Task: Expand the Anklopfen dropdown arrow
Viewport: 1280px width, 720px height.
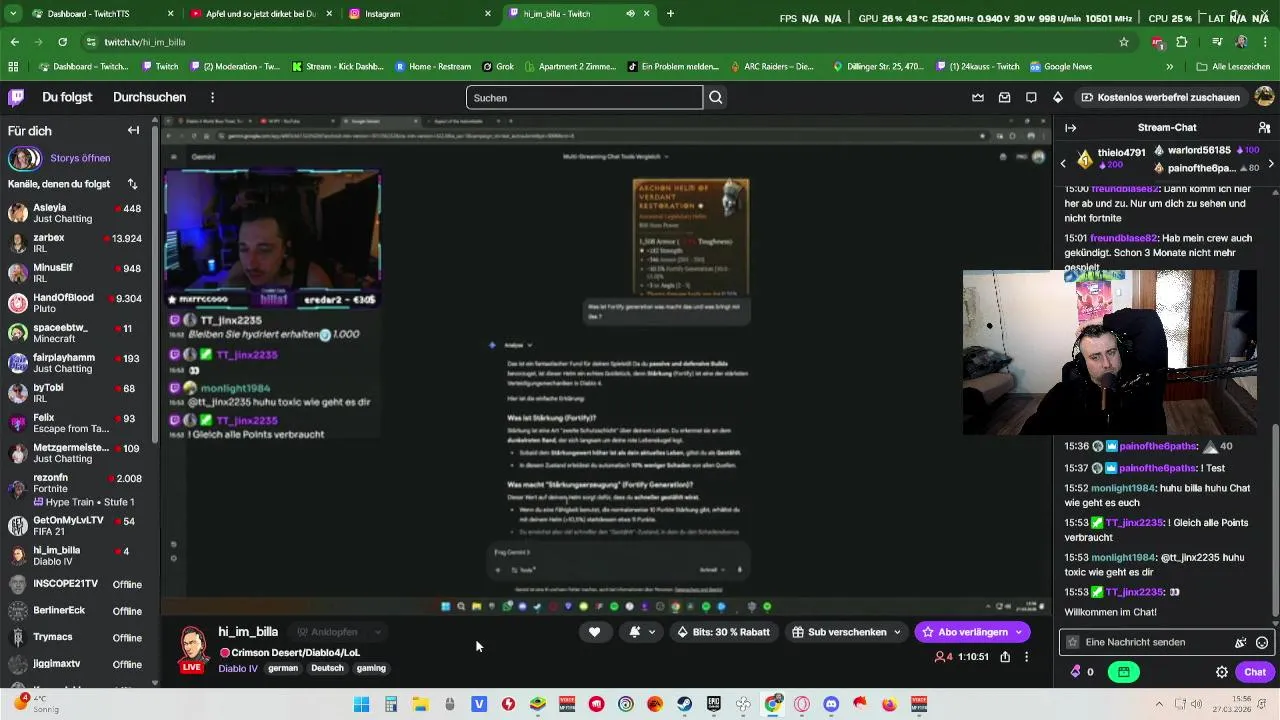Action: [x=377, y=632]
